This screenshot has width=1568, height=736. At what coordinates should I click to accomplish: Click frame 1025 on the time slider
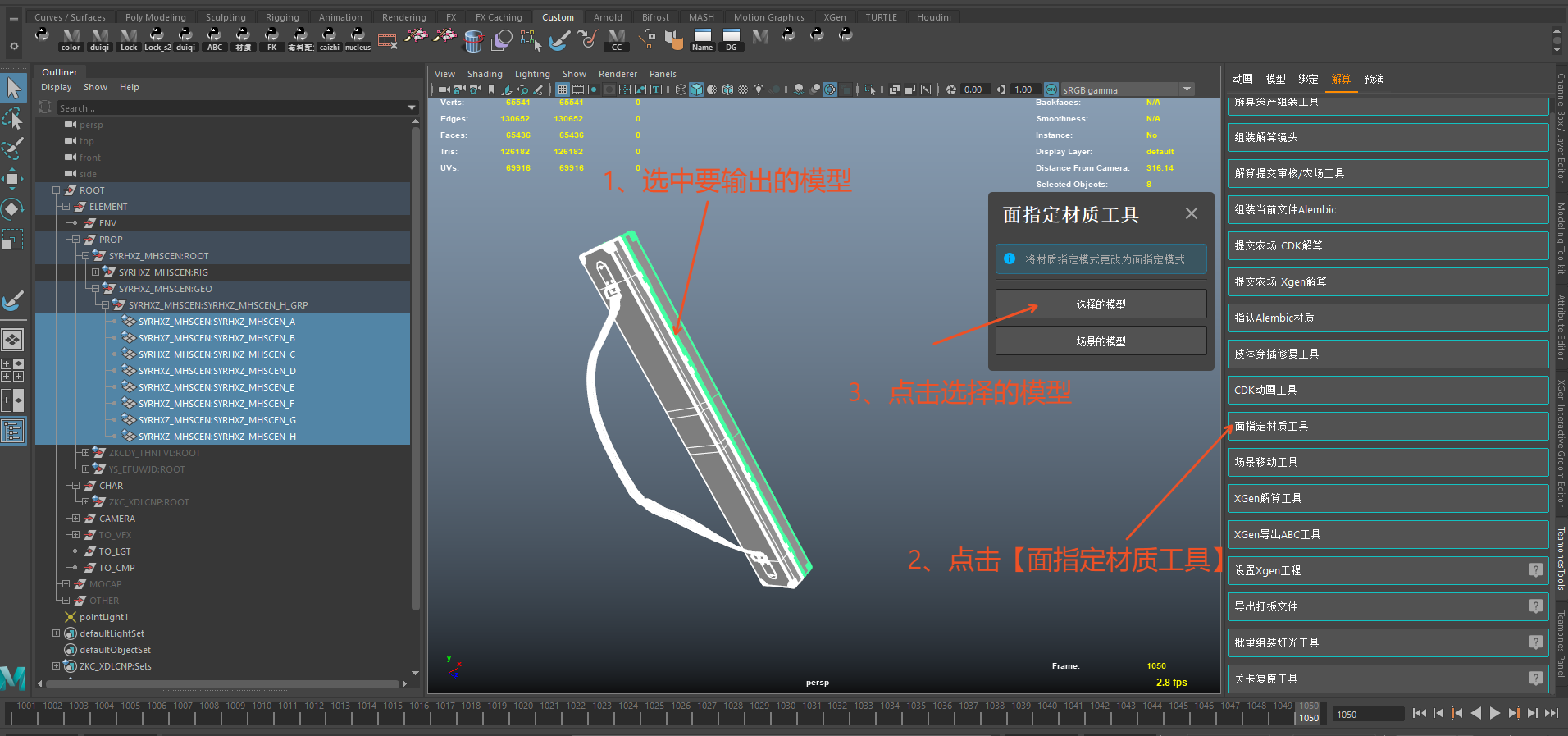click(654, 711)
